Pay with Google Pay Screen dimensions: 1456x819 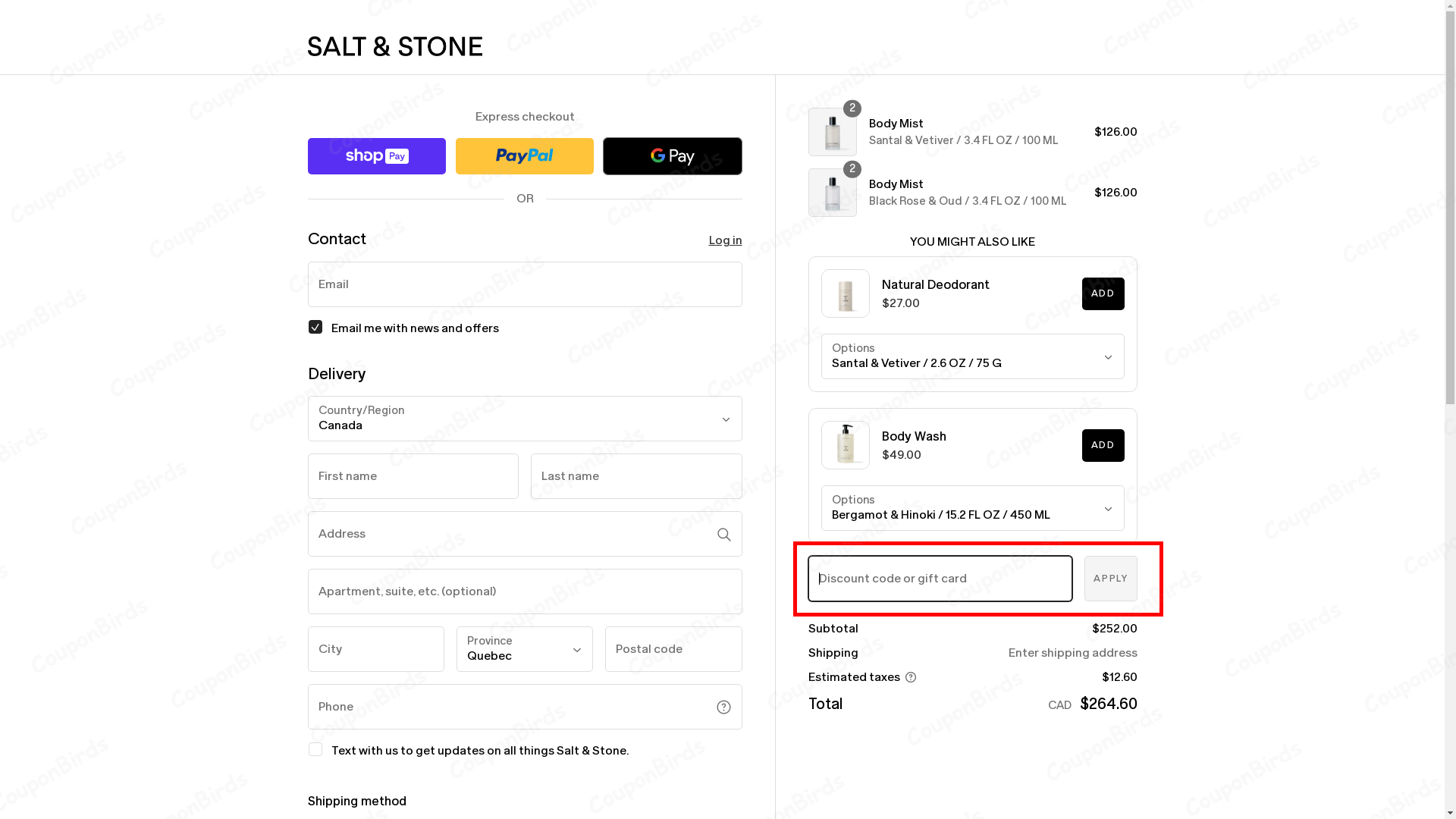click(x=672, y=156)
